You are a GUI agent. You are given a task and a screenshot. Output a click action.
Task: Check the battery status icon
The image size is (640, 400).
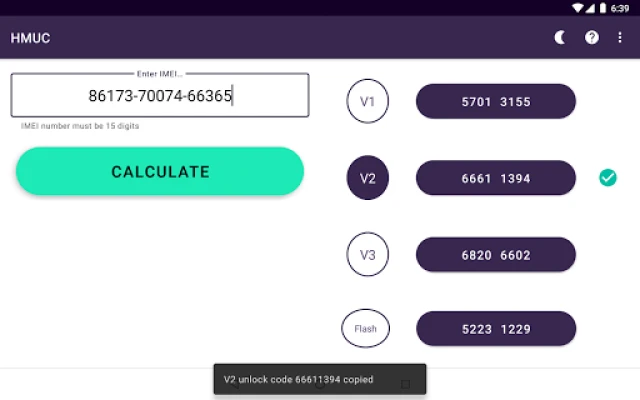(x=606, y=7)
